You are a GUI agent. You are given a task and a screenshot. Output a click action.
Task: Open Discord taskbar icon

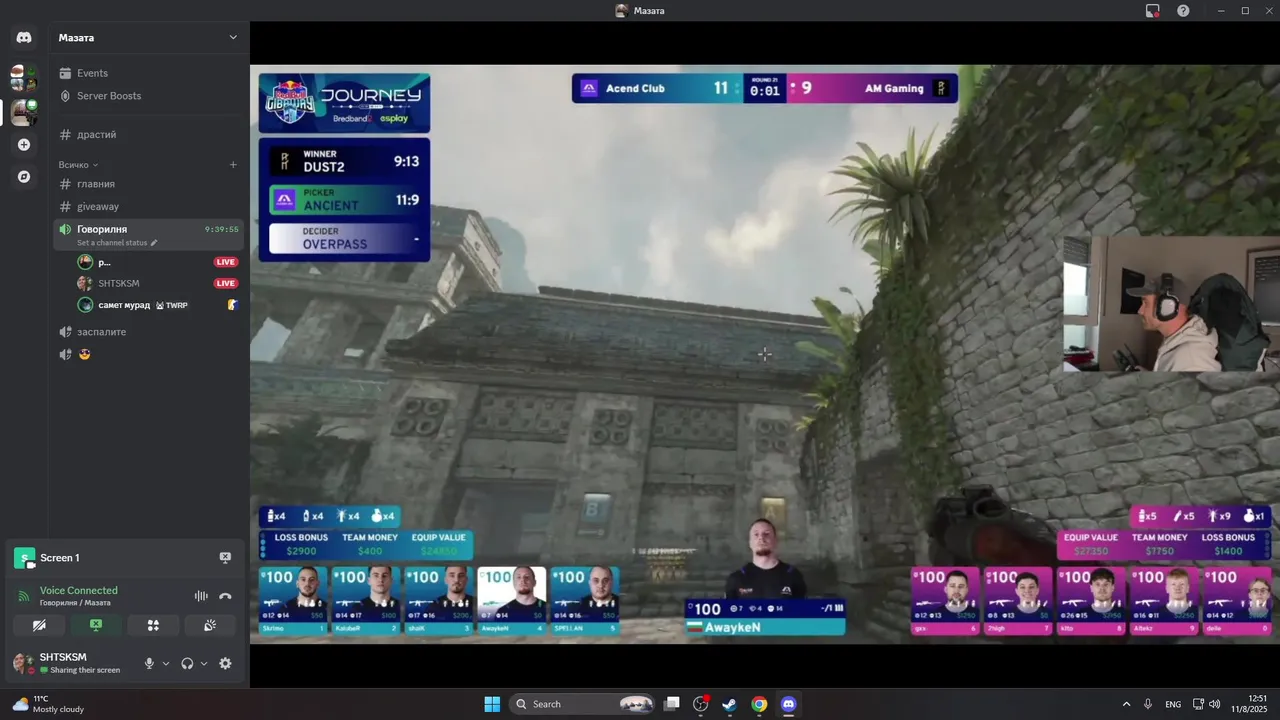tap(788, 704)
